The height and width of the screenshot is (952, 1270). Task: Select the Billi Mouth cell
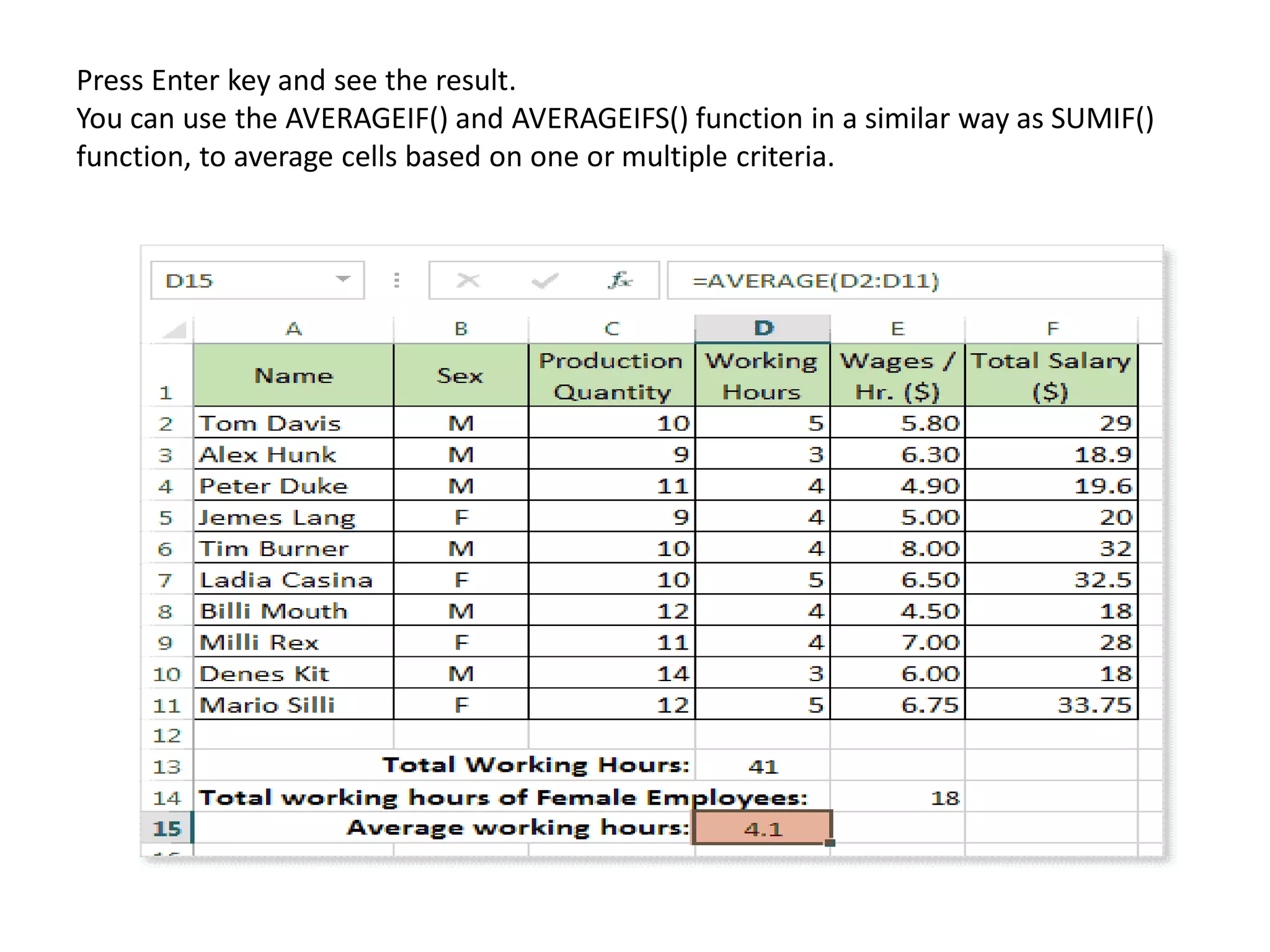pos(293,610)
